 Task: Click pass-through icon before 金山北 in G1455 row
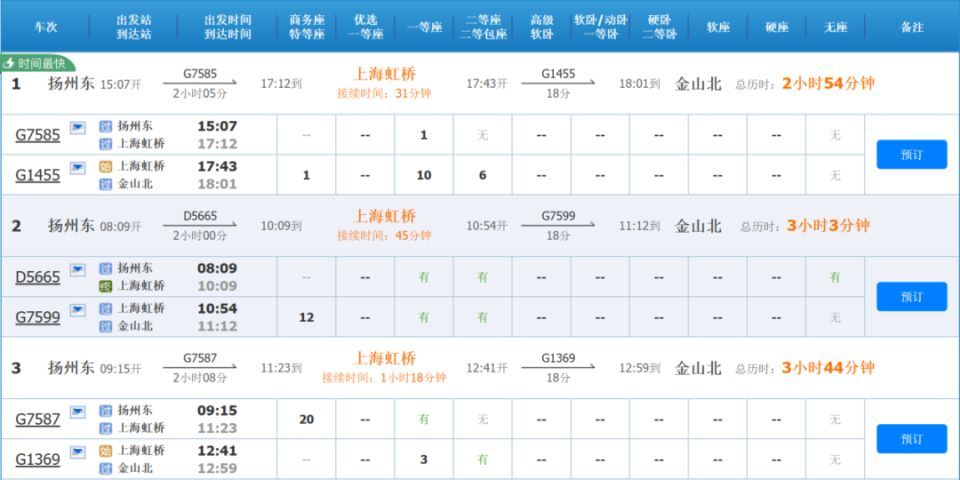[x=106, y=184]
